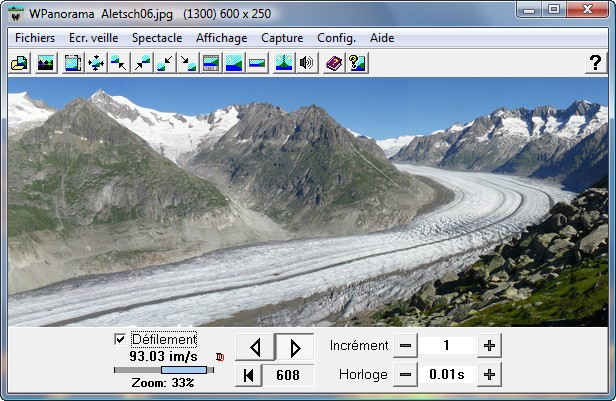Open the Config. menu
Screen dimensions: 616x401
336,38
